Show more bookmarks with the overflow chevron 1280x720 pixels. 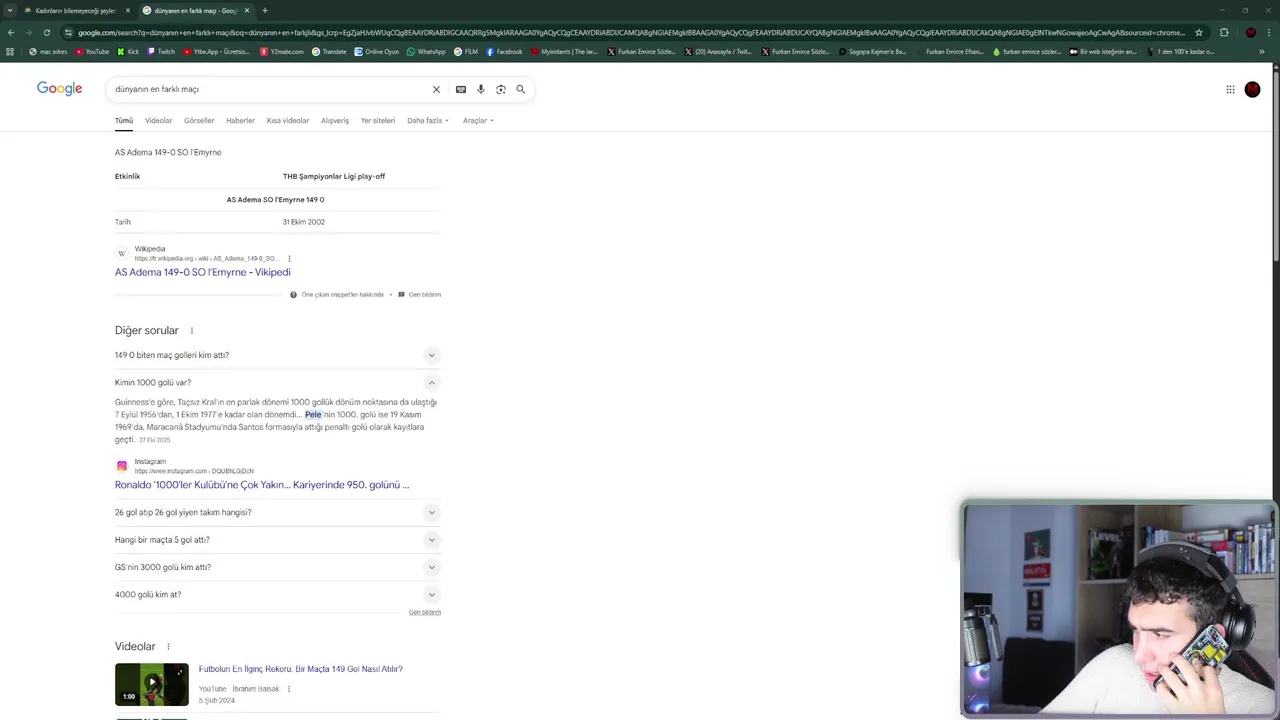(x=1262, y=51)
